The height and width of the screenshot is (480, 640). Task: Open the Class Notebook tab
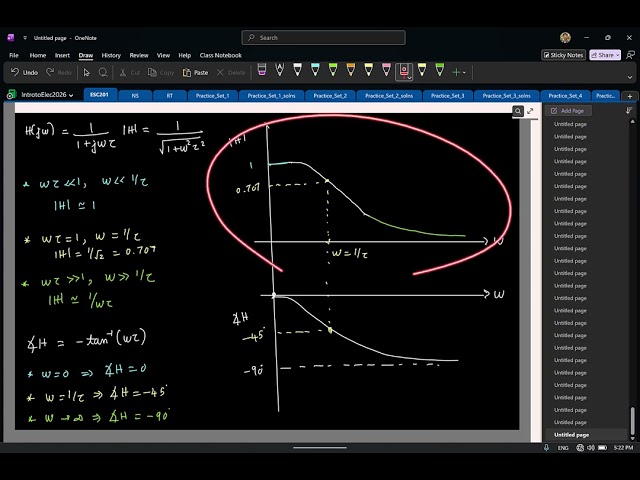[220, 55]
